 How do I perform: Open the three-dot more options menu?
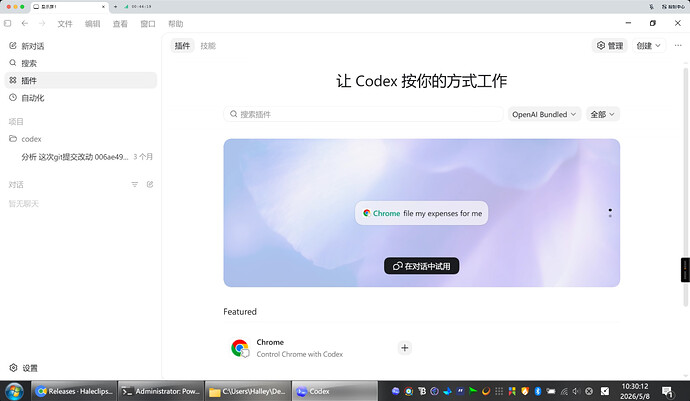(678, 45)
